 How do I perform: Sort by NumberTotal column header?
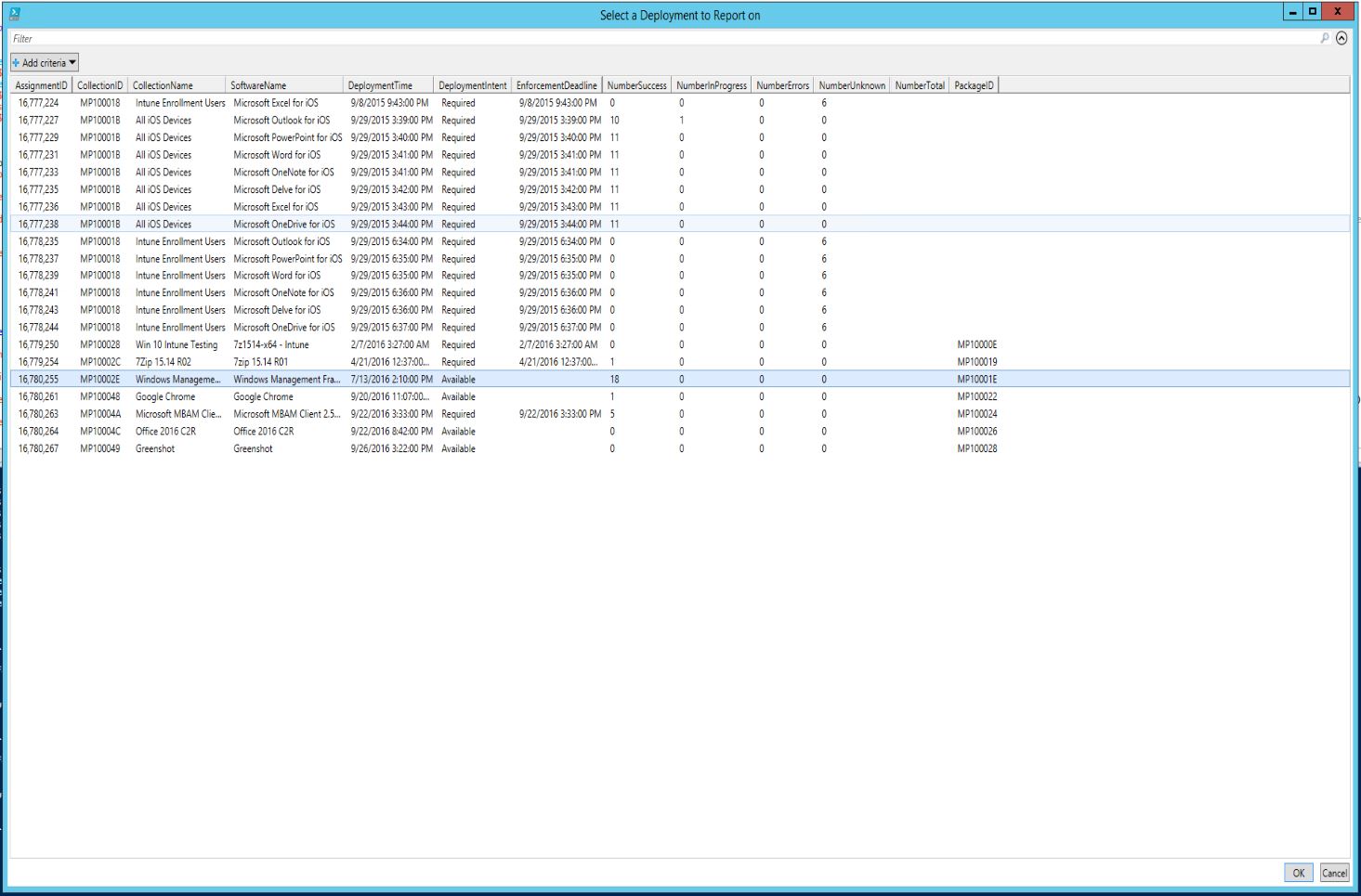920,85
